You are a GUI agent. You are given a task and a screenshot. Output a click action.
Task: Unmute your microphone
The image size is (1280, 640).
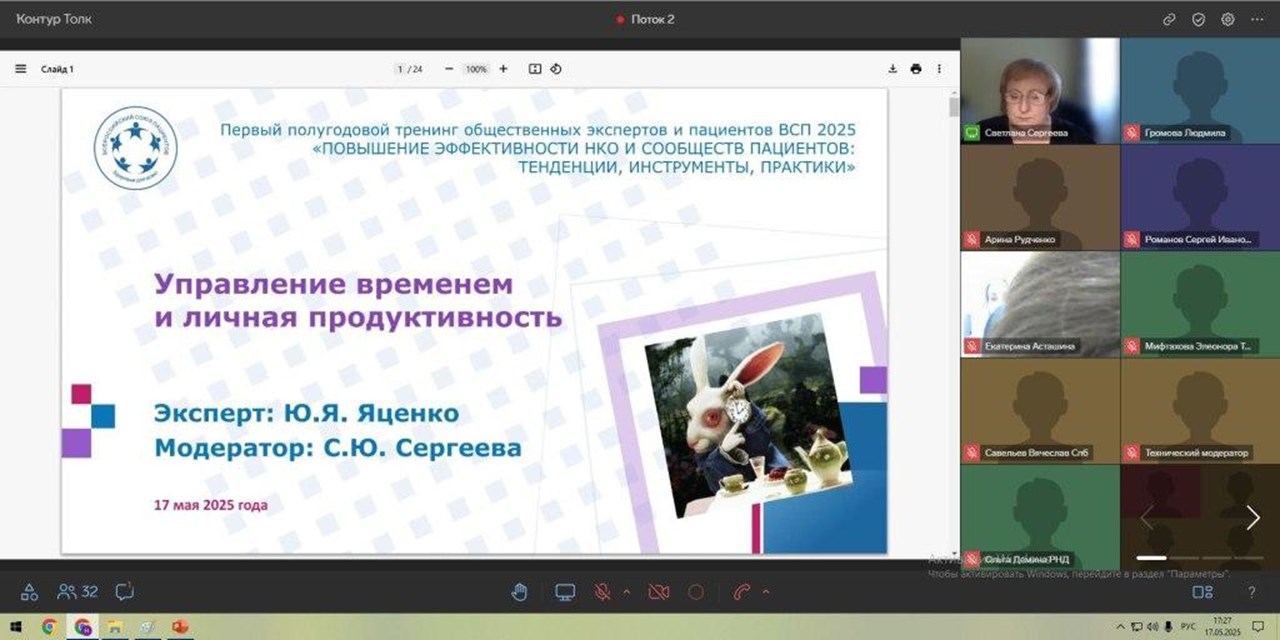point(602,591)
